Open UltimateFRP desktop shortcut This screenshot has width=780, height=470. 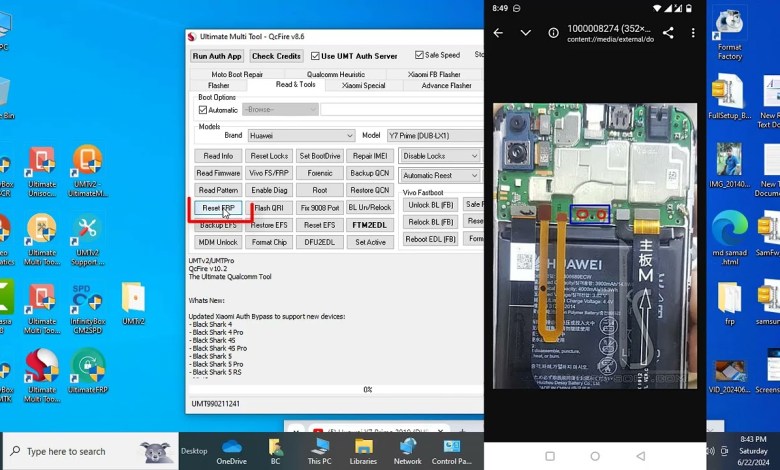coord(88,372)
